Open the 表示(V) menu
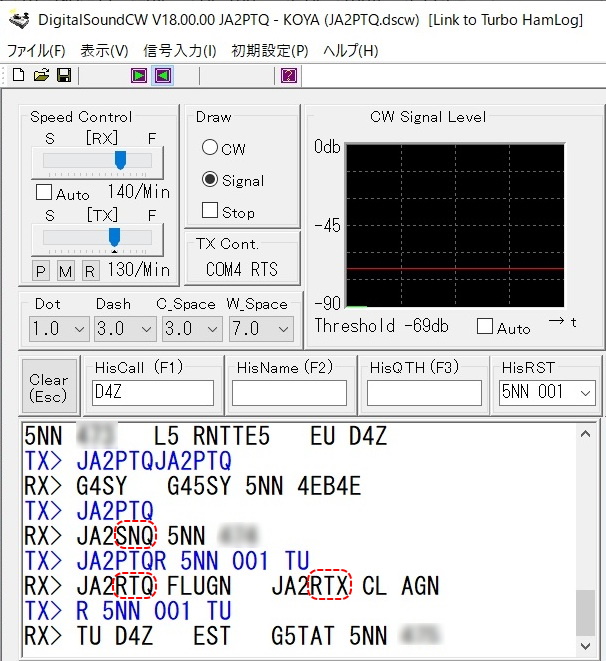Viewport: 606px width, 661px height. 104,51
